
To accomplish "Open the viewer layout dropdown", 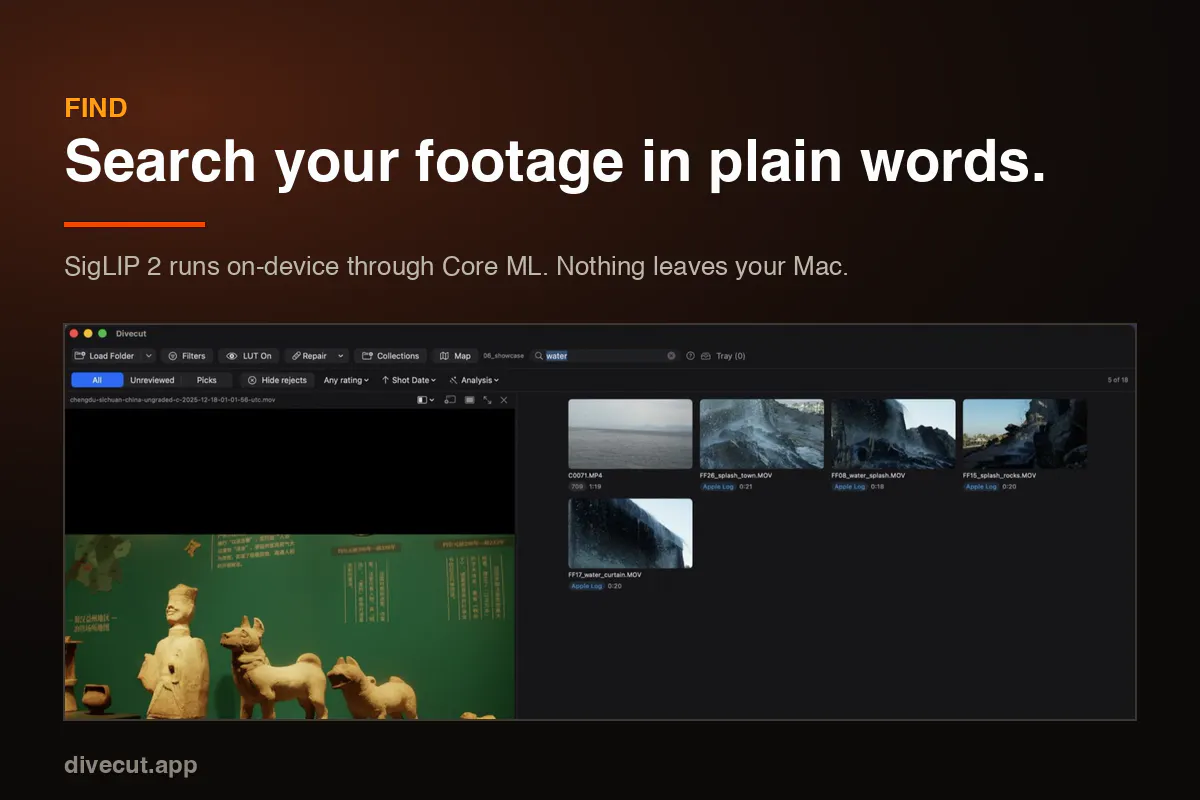I will point(425,400).
